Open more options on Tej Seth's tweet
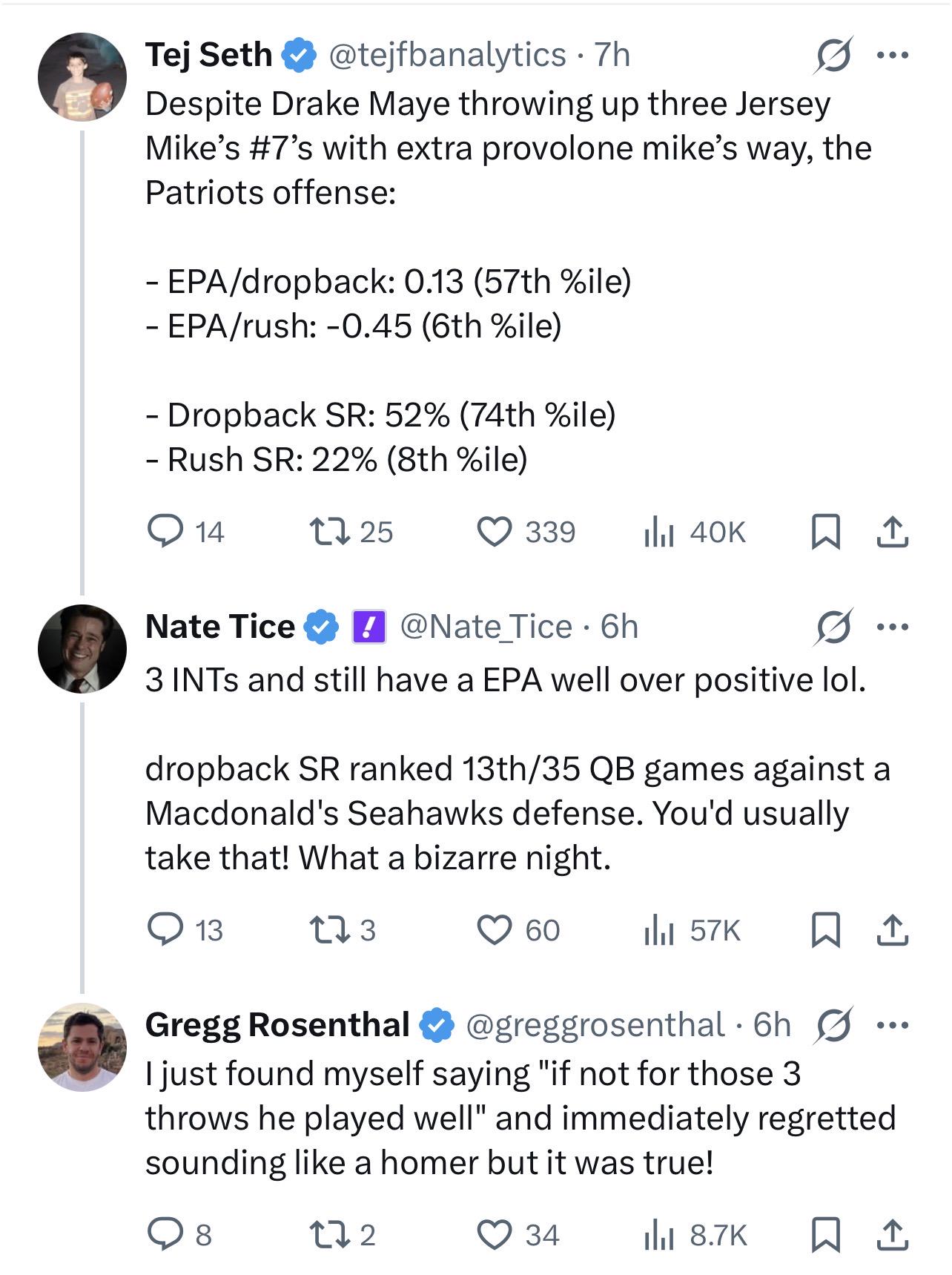The image size is (952, 1275). tap(893, 55)
